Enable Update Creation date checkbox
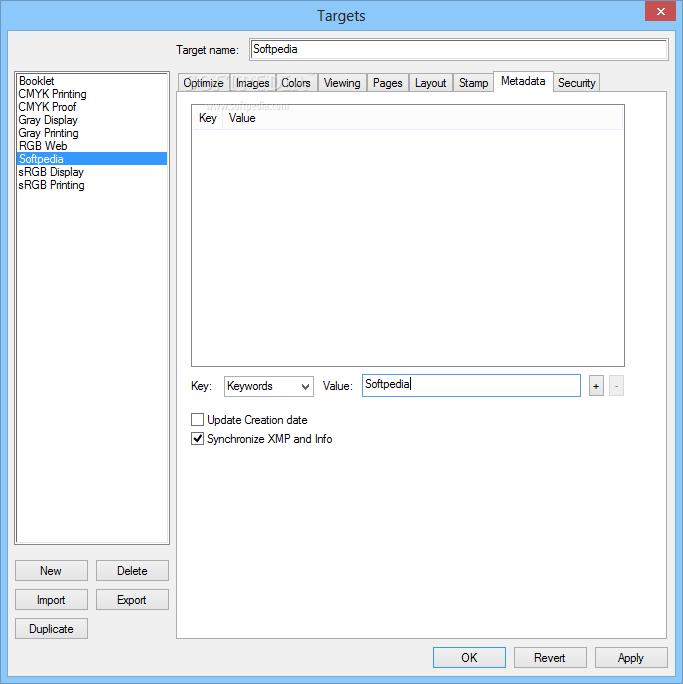 pos(197,420)
